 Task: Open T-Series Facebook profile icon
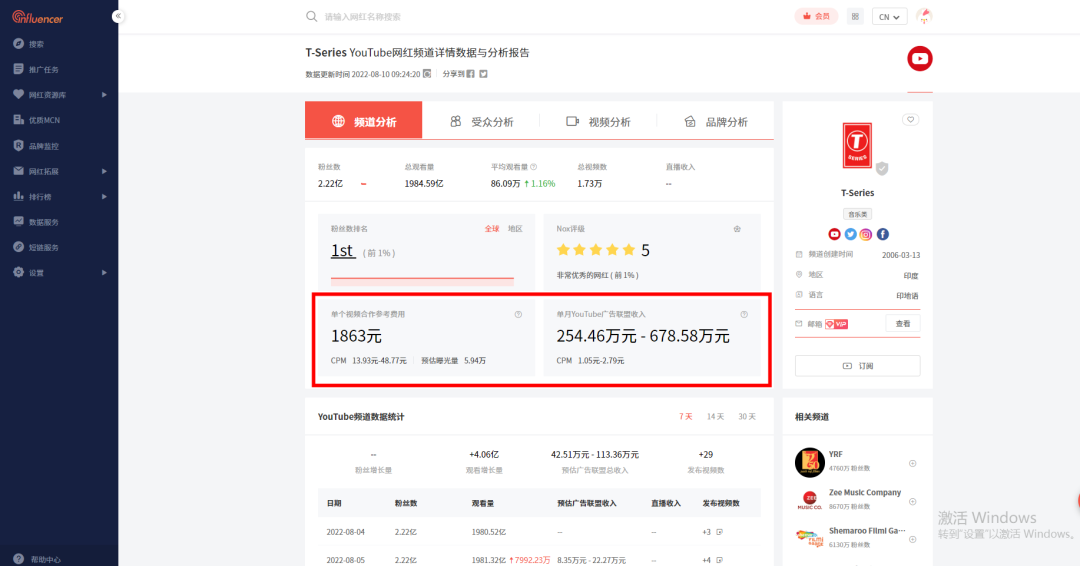point(882,234)
